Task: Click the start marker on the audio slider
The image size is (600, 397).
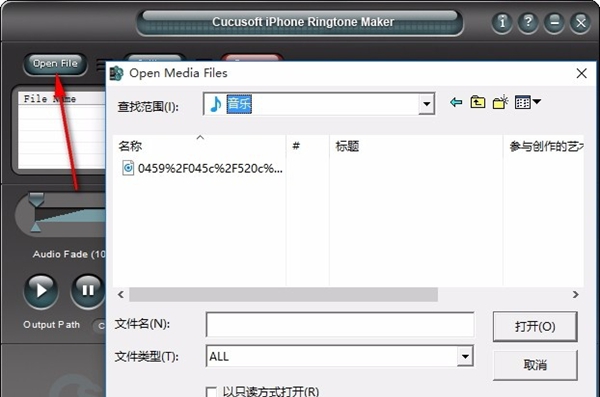Action: point(36,200)
